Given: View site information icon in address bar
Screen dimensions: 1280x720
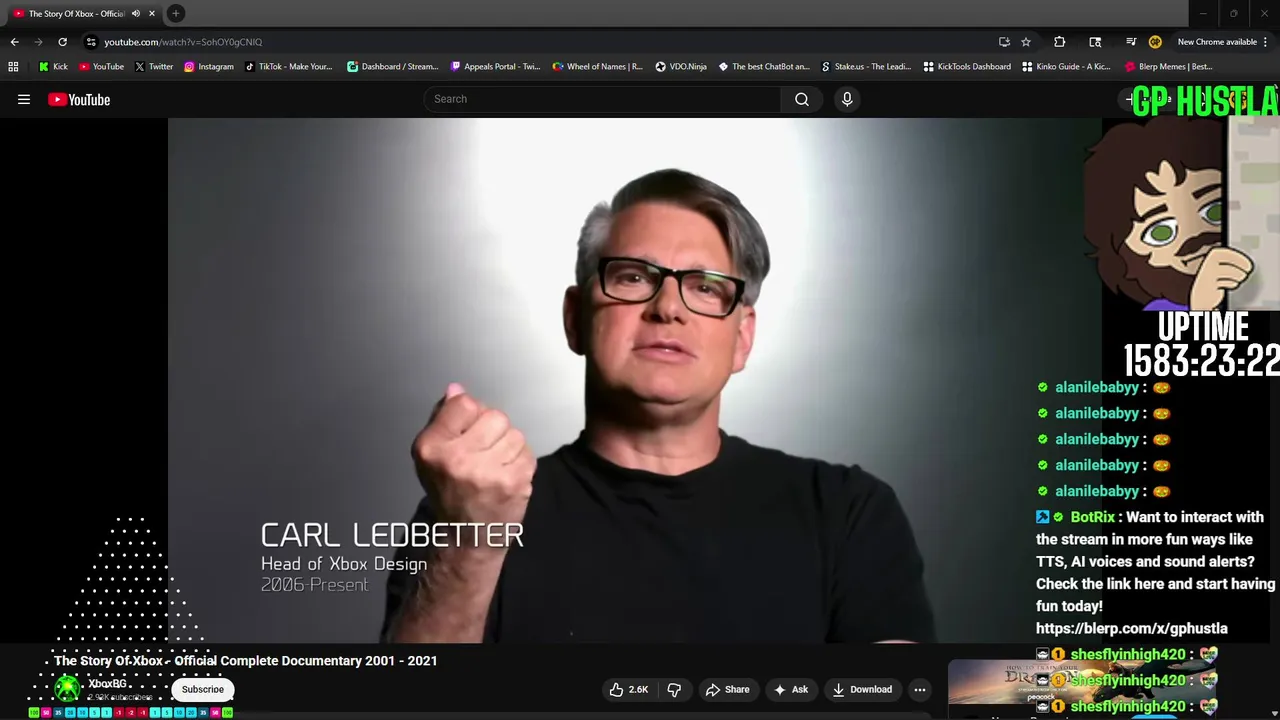Looking at the screenshot, I should pyautogui.click(x=91, y=42).
